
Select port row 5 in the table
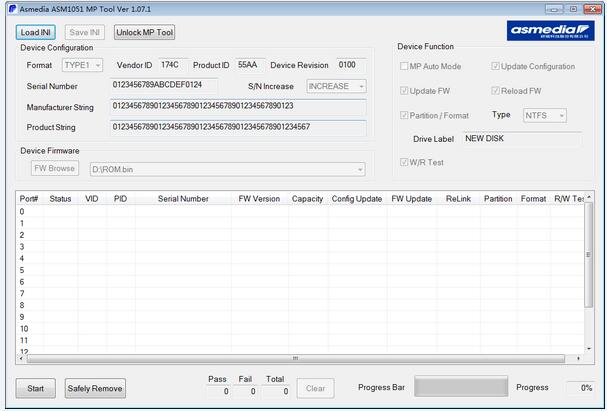300,270
